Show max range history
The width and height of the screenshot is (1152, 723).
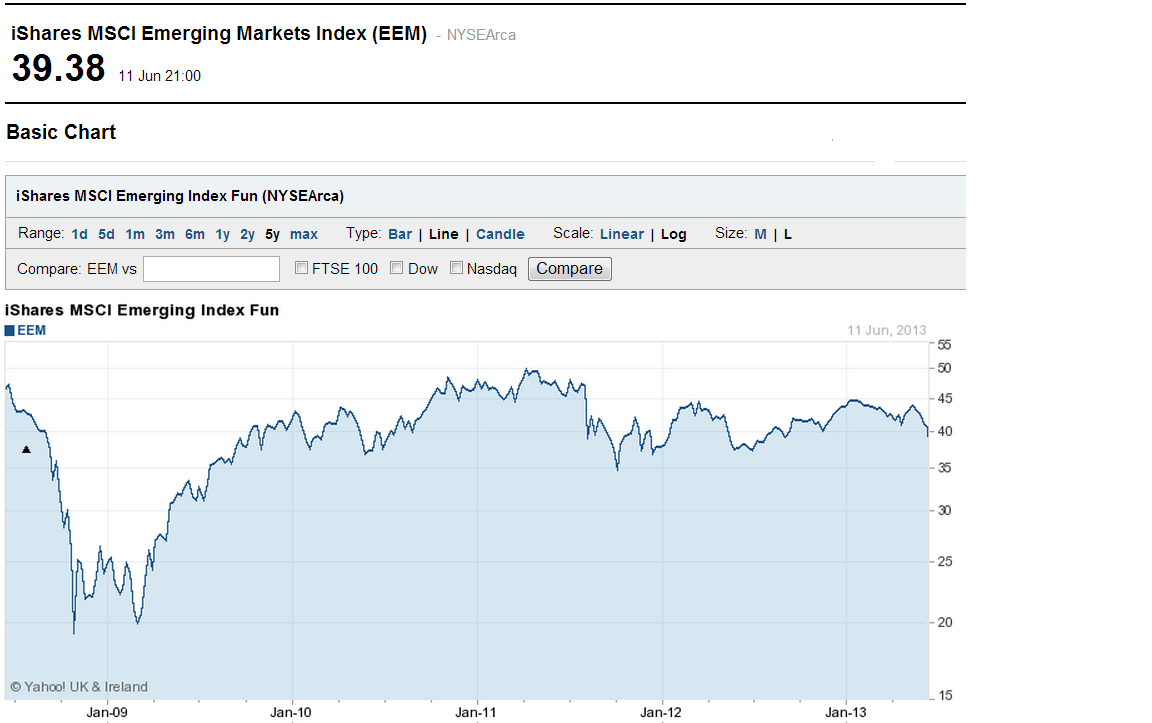coord(304,234)
